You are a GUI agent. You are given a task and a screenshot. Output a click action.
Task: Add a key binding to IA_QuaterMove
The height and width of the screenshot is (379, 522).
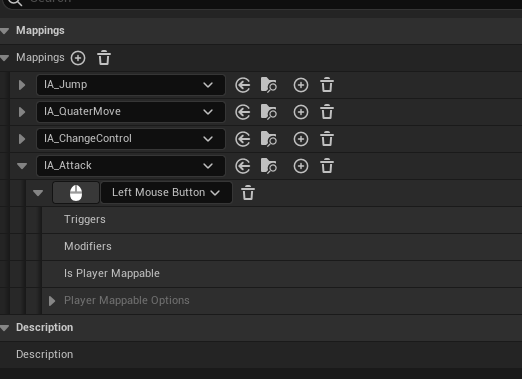[301, 112]
